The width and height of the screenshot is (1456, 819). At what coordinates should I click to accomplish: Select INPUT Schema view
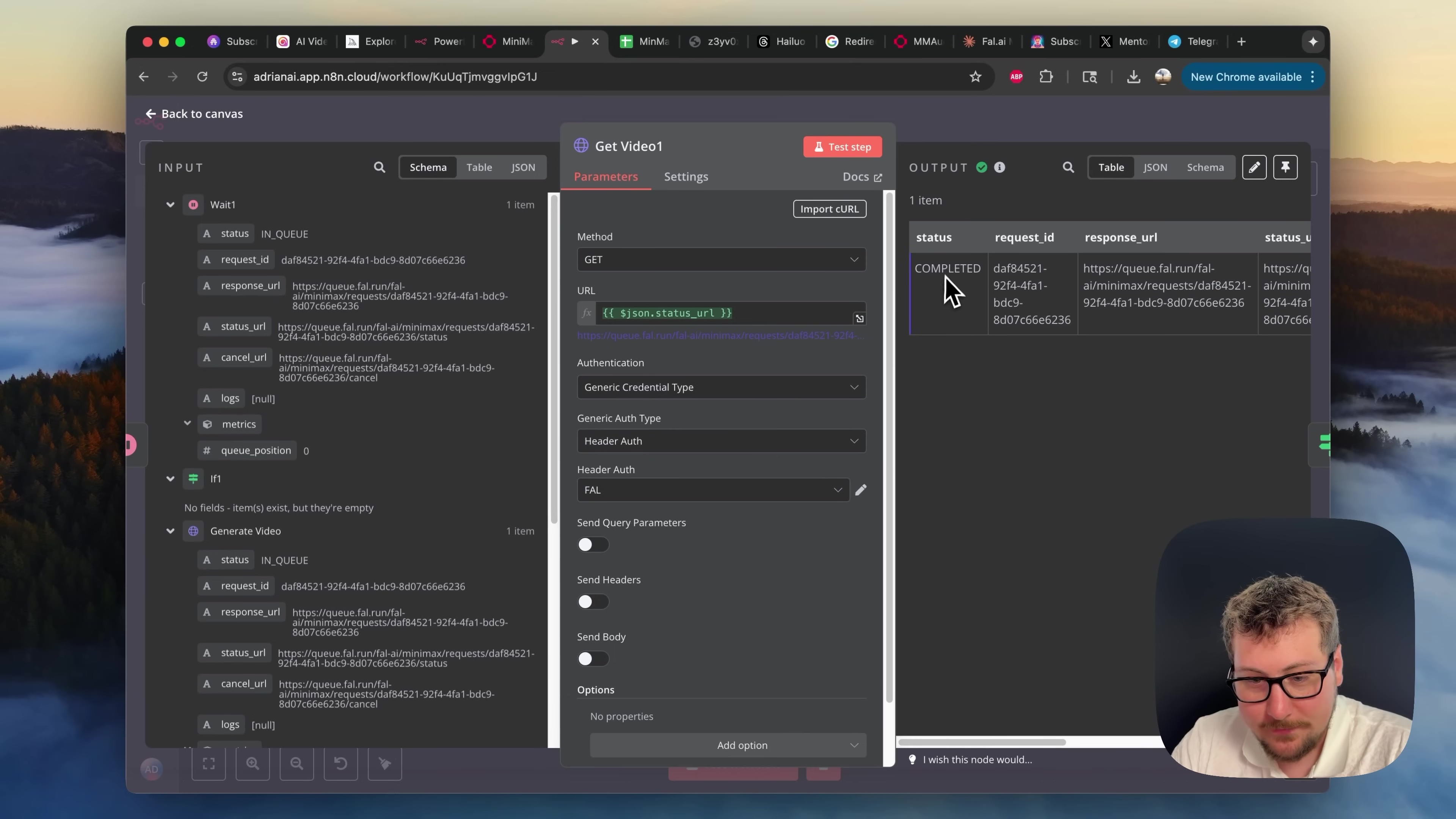[x=428, y=167]
